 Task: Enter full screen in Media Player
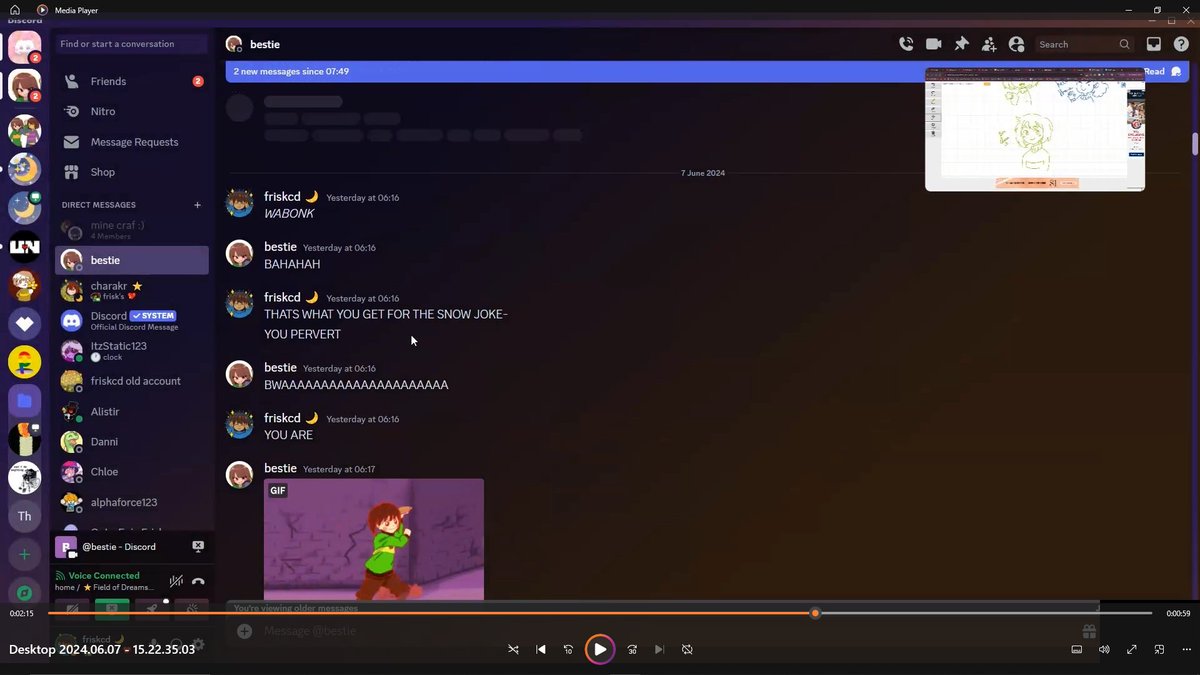[1132, 649]
